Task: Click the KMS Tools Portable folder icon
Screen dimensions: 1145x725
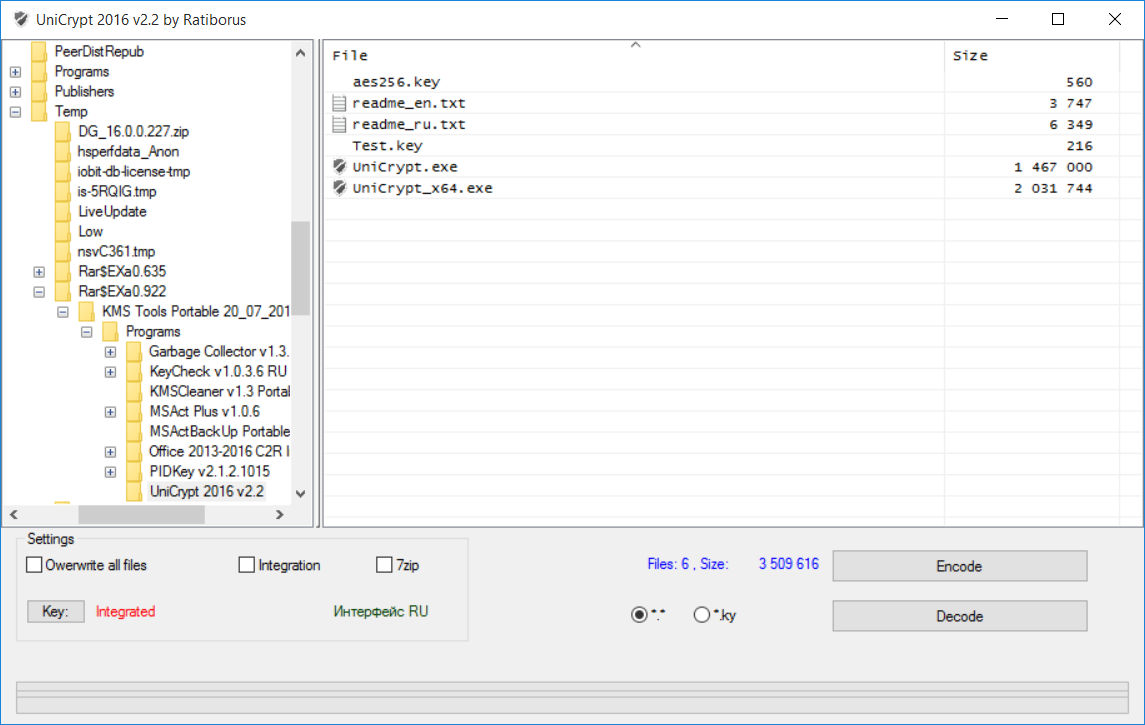Action: [x=87, y=311]
